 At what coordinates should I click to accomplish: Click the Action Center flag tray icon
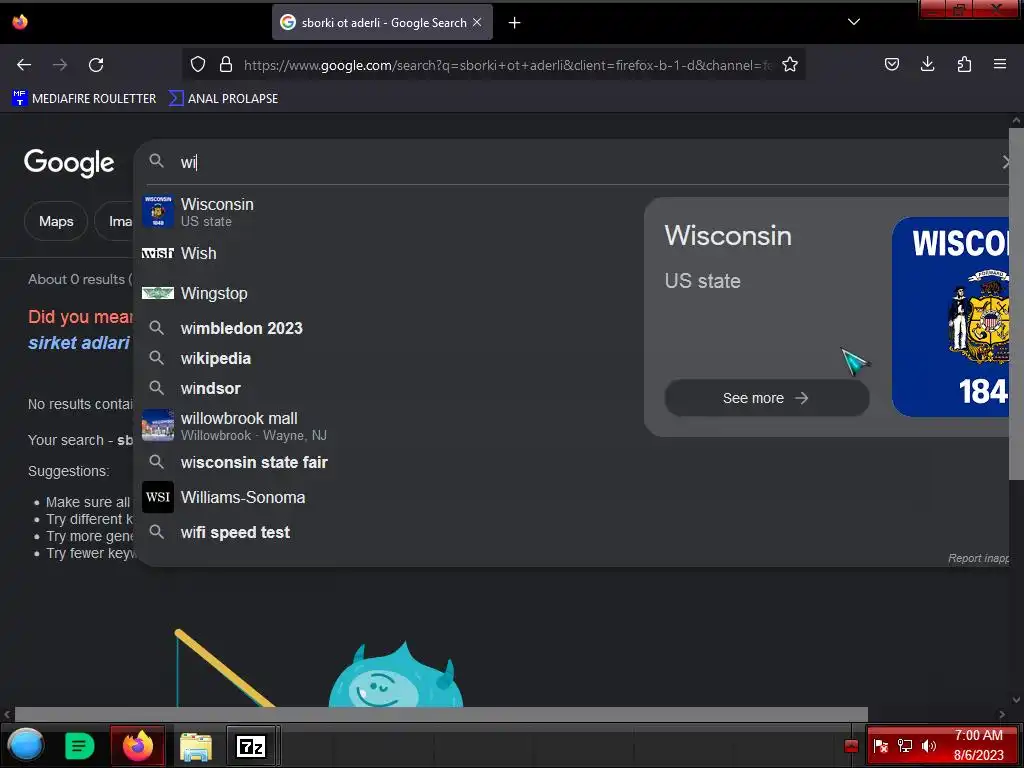(880, 746)
